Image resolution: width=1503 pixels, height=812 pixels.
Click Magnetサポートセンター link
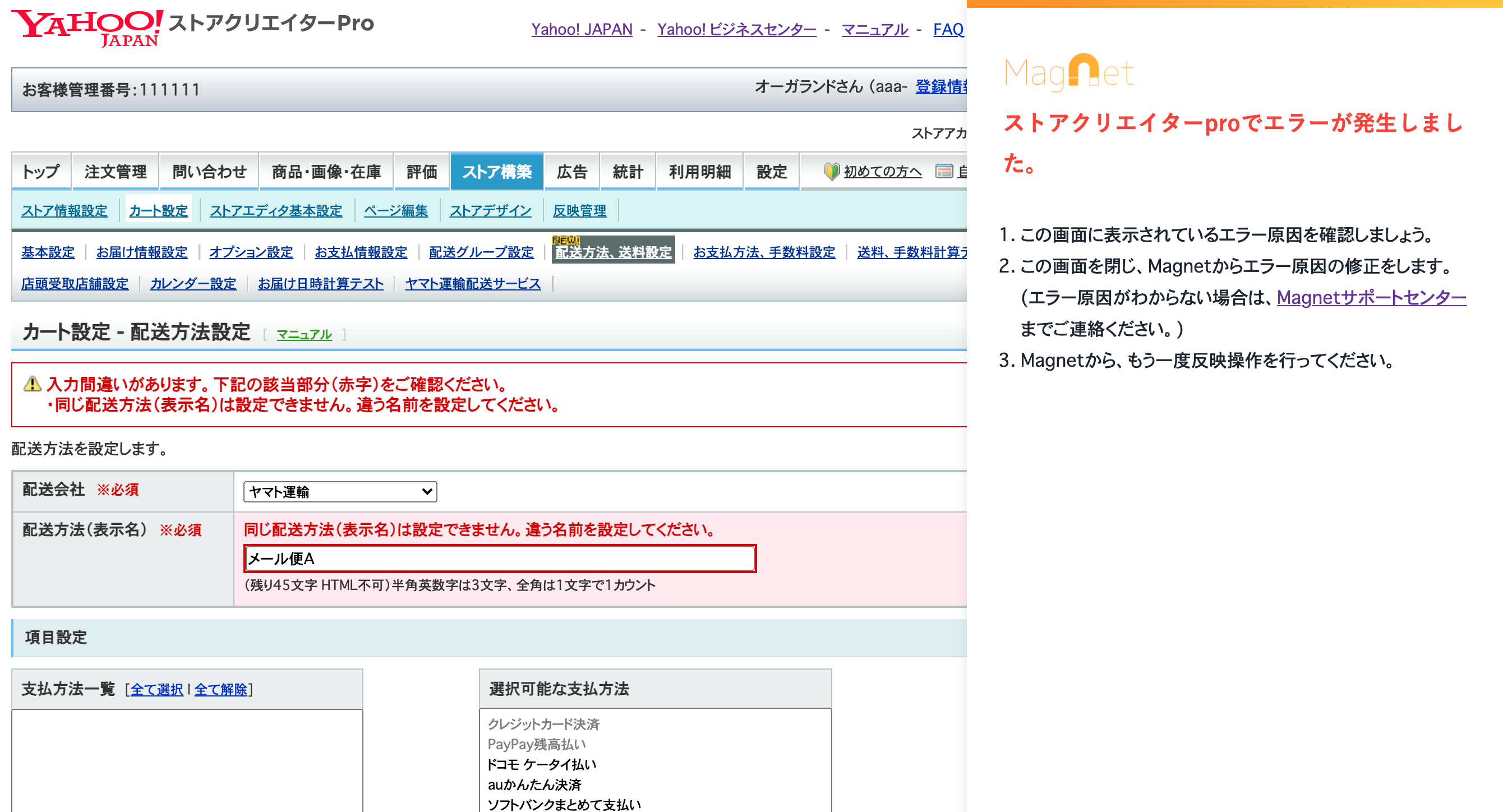tap(1371, 298)
